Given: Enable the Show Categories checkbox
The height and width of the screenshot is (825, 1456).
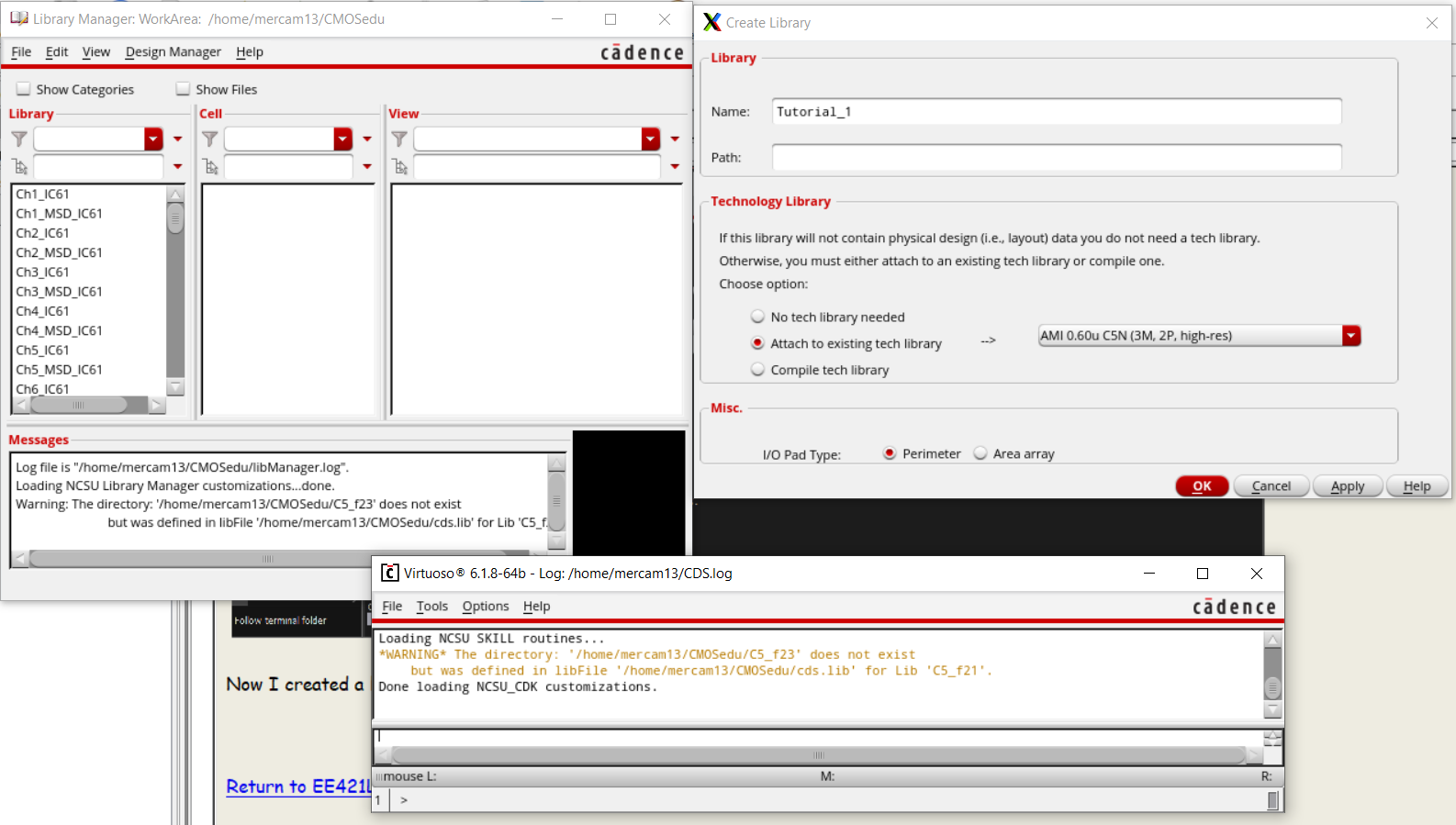Looking at the screenshot, I should pyautogui.click(x=24, y=89).
